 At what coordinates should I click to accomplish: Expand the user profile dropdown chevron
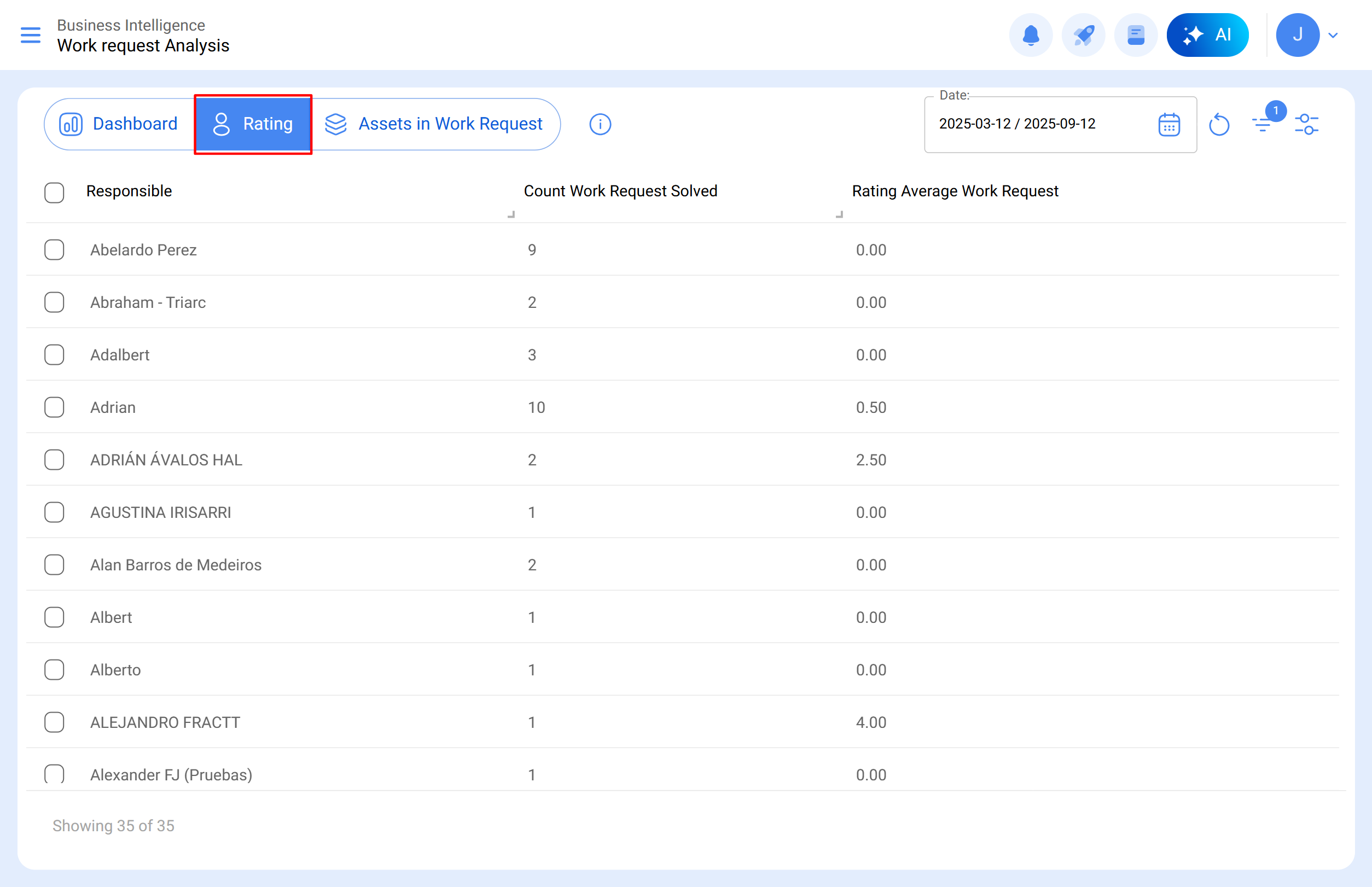pos(1333,34)
